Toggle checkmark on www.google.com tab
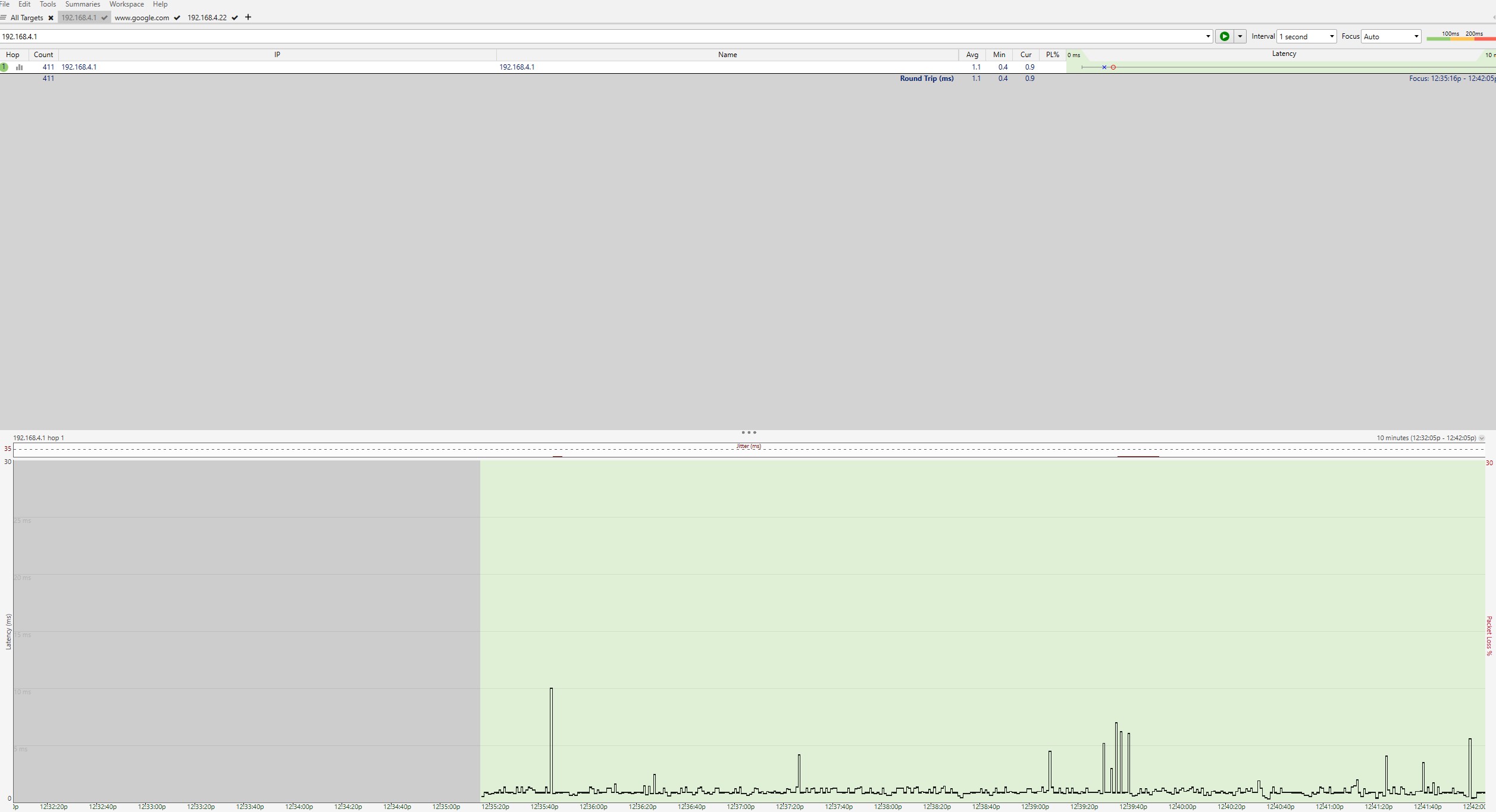 tap(177, 18)
